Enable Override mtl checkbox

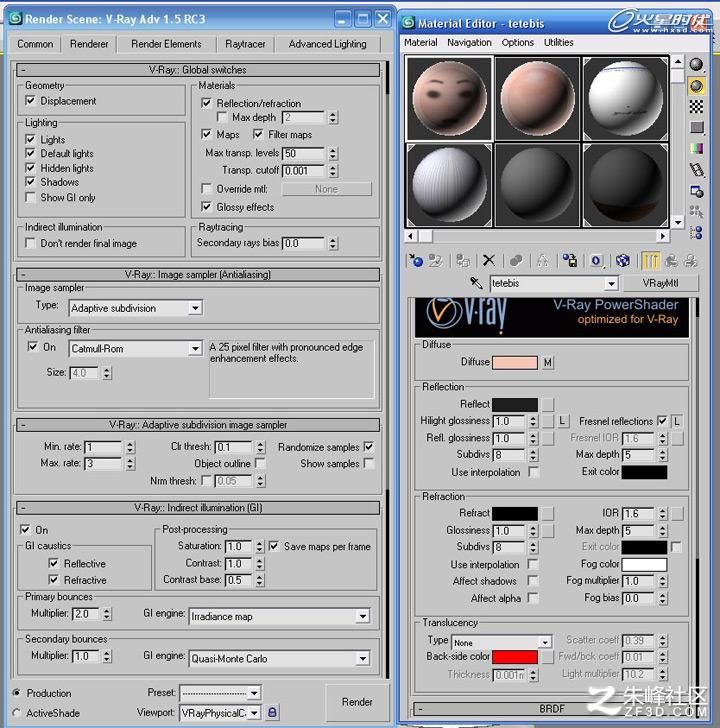click(206, 188)
